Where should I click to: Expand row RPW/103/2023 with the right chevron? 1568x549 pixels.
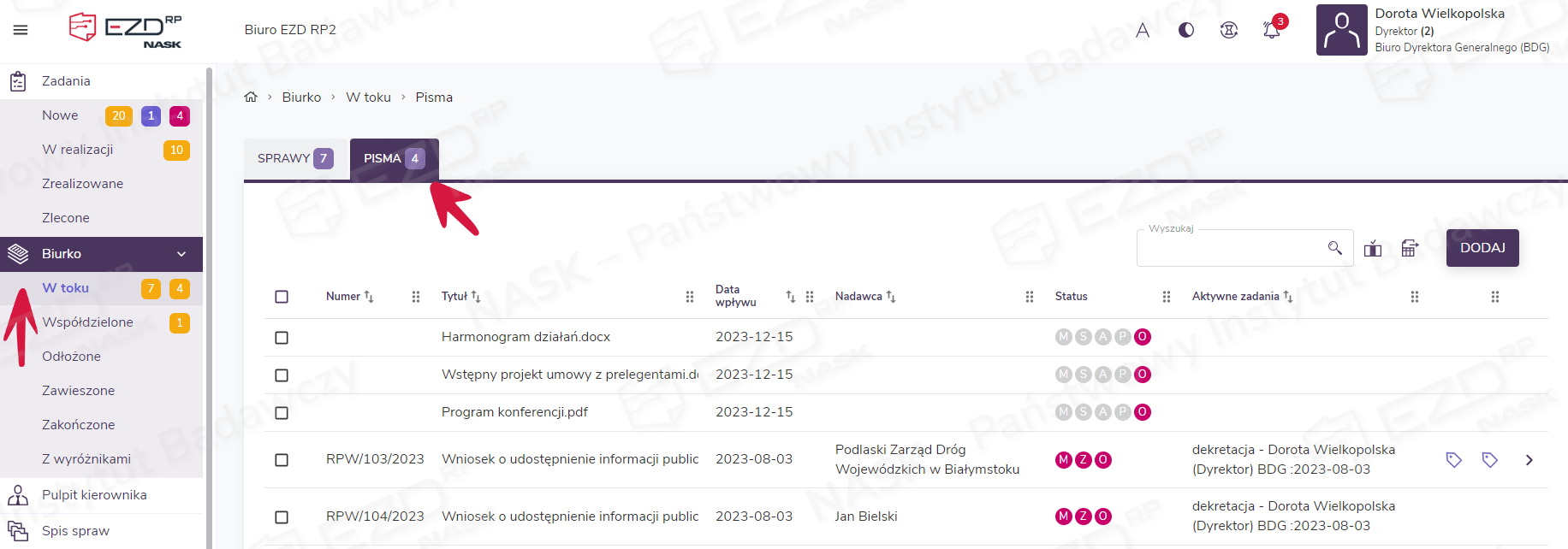point(1529,460)
